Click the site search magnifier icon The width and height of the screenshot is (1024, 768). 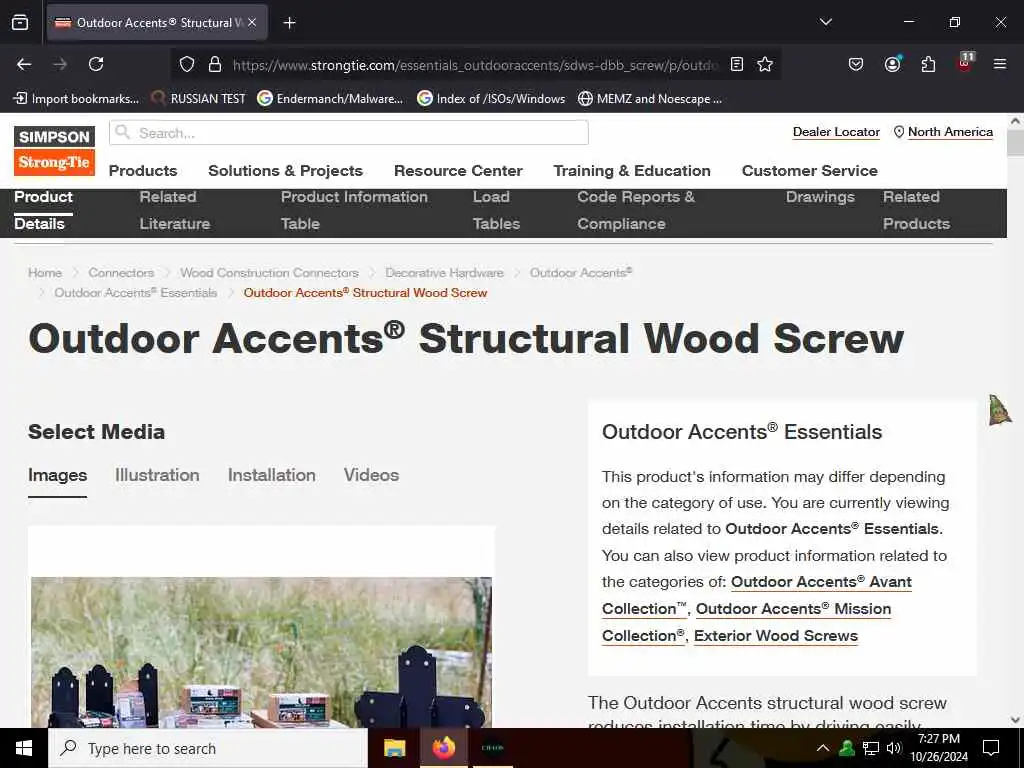123,133
